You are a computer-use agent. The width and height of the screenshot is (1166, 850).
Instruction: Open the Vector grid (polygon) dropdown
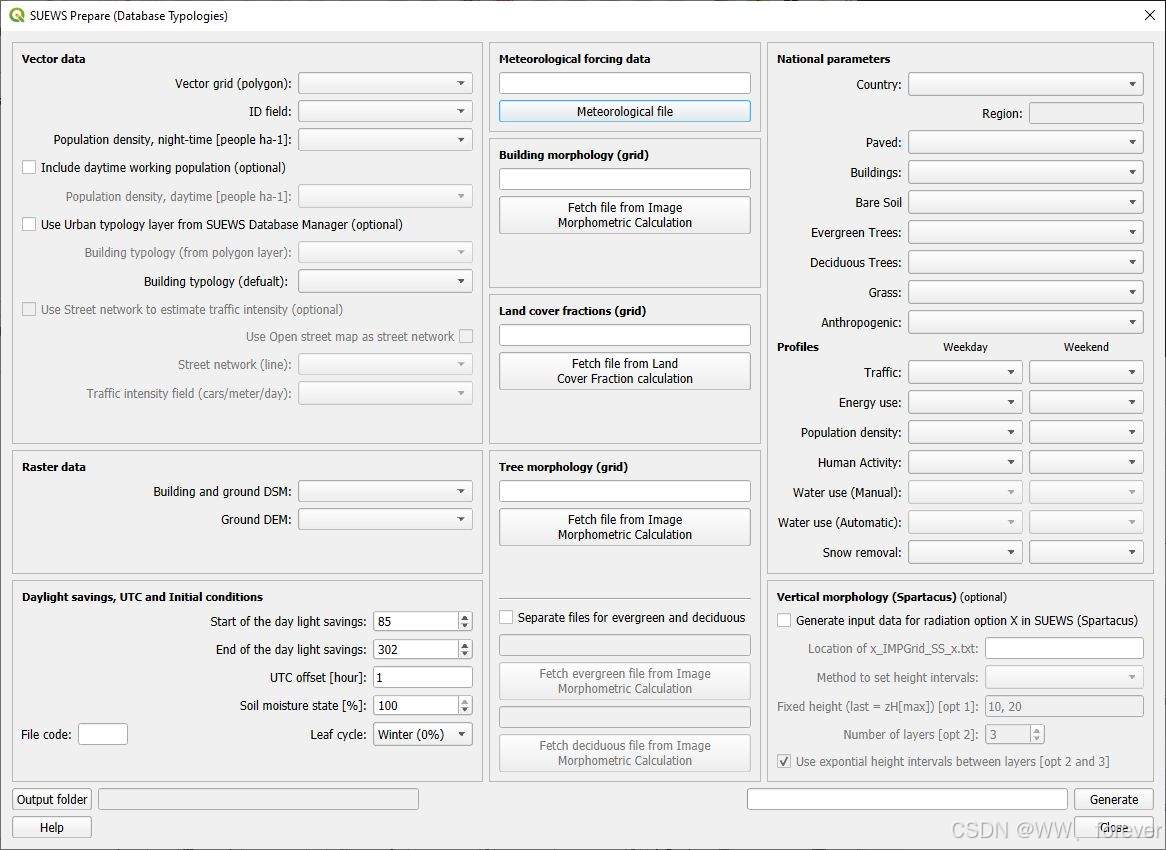click(385, 83)
